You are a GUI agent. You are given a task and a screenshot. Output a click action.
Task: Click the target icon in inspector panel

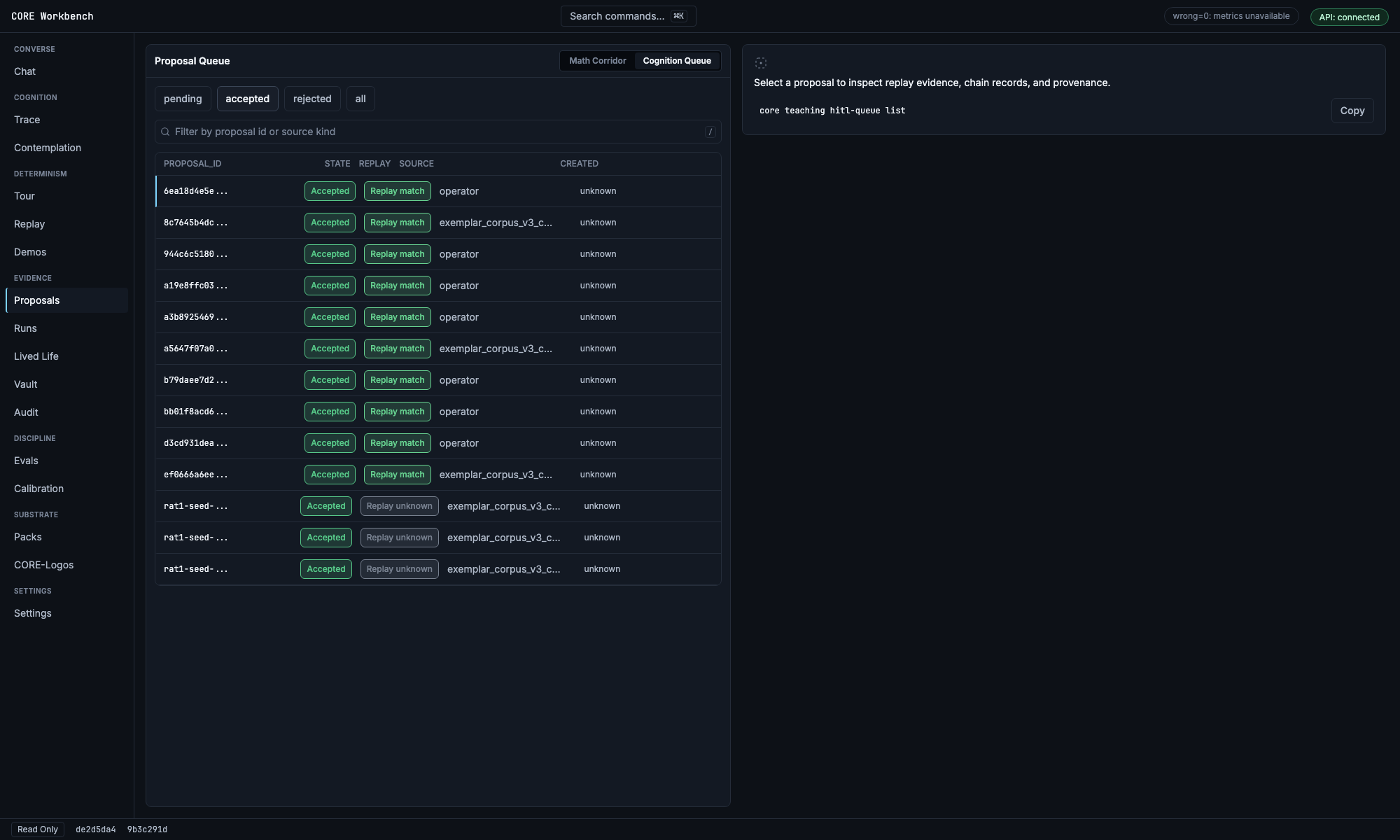click(761, 63)
